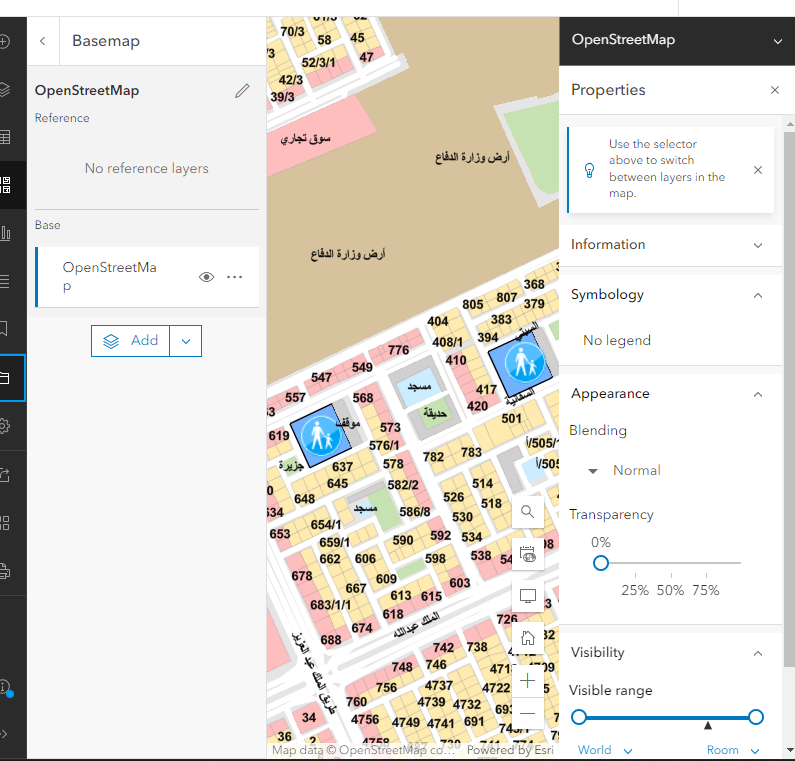Open the Legend list icon in the dark toolbar
The image size is (795, 761).
[4, 281]
